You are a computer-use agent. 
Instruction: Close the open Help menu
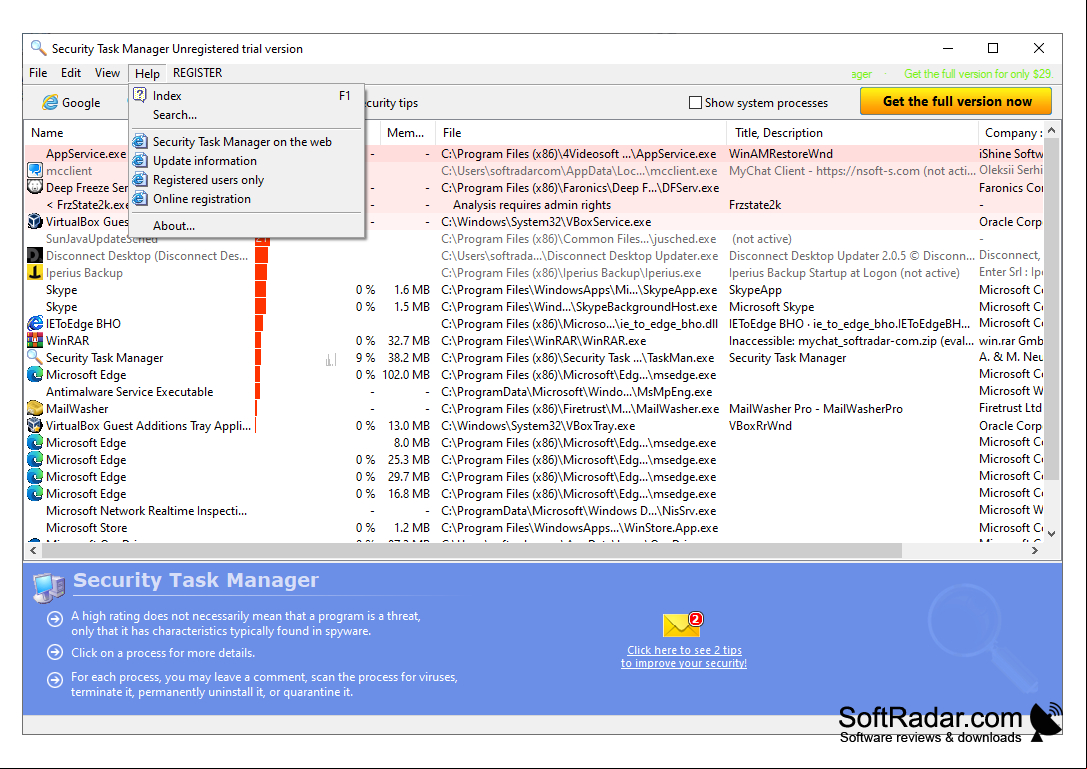pos(147,74)
